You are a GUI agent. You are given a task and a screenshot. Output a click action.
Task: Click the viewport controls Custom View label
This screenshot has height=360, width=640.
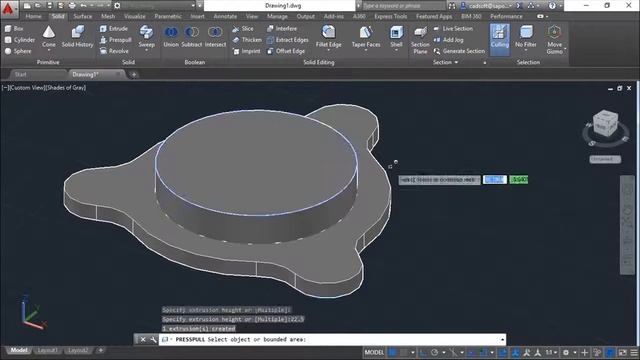click(27, 87)
